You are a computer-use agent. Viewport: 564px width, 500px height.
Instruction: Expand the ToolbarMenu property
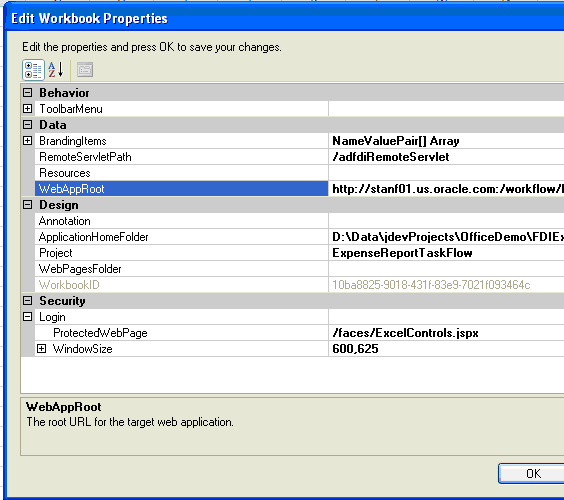click(x=27, y=109)
